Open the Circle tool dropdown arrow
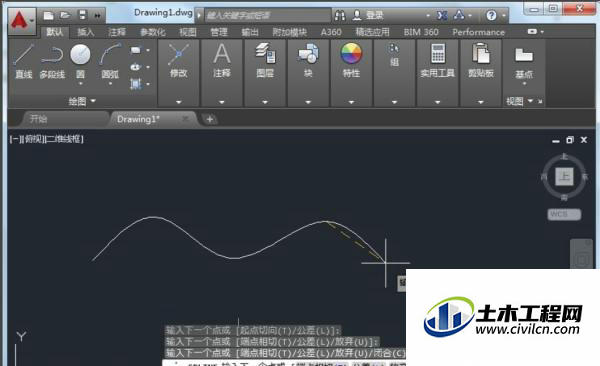600x366 pixels. point(80,83)
